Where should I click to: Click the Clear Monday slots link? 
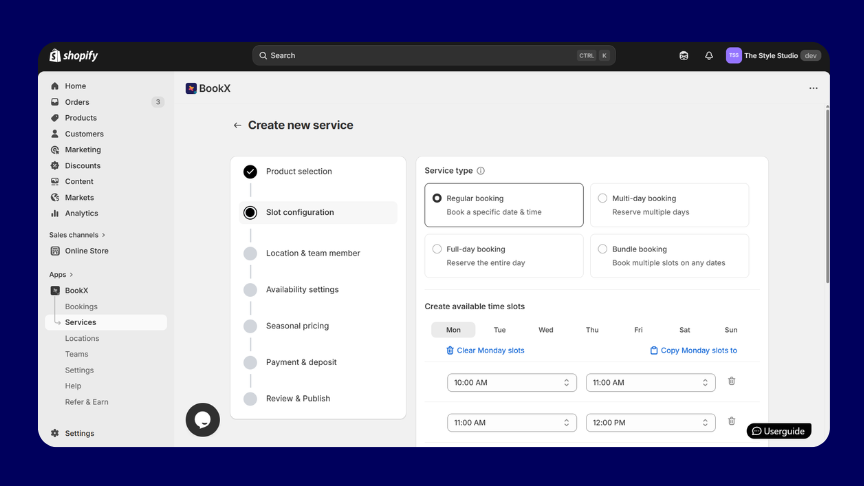pos(485,350)
